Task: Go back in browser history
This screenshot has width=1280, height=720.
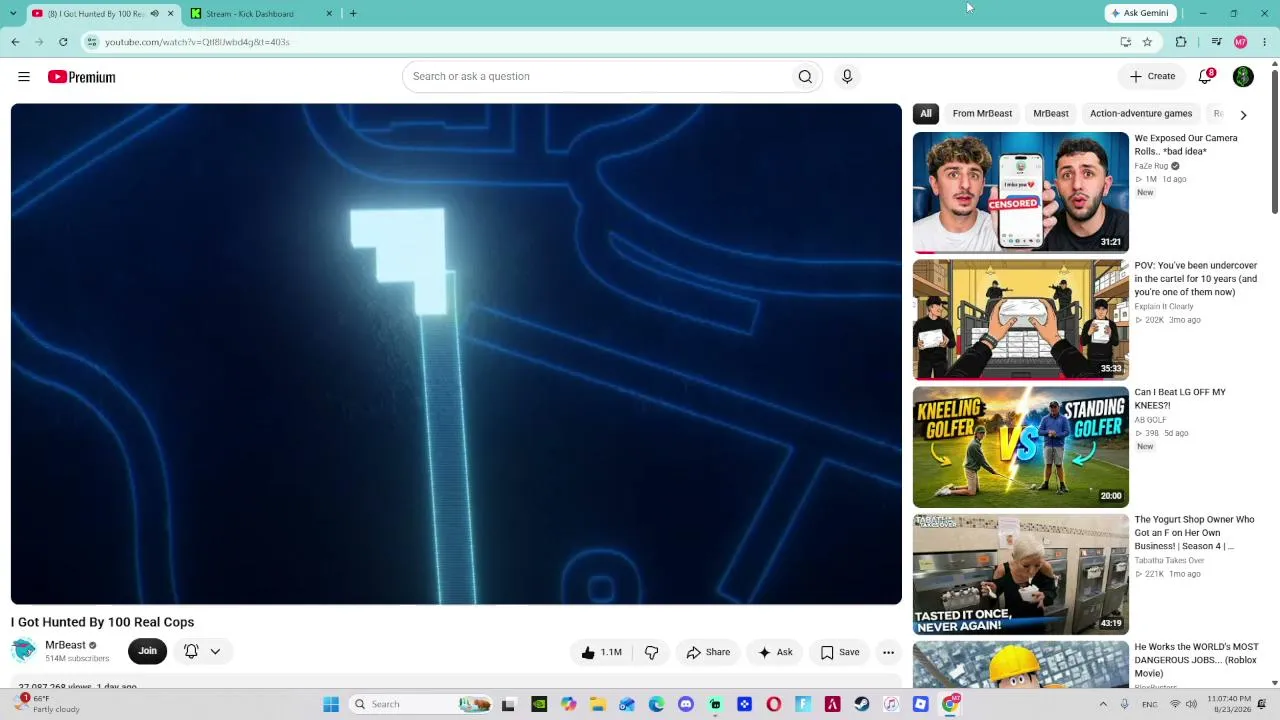Action: 15,42
